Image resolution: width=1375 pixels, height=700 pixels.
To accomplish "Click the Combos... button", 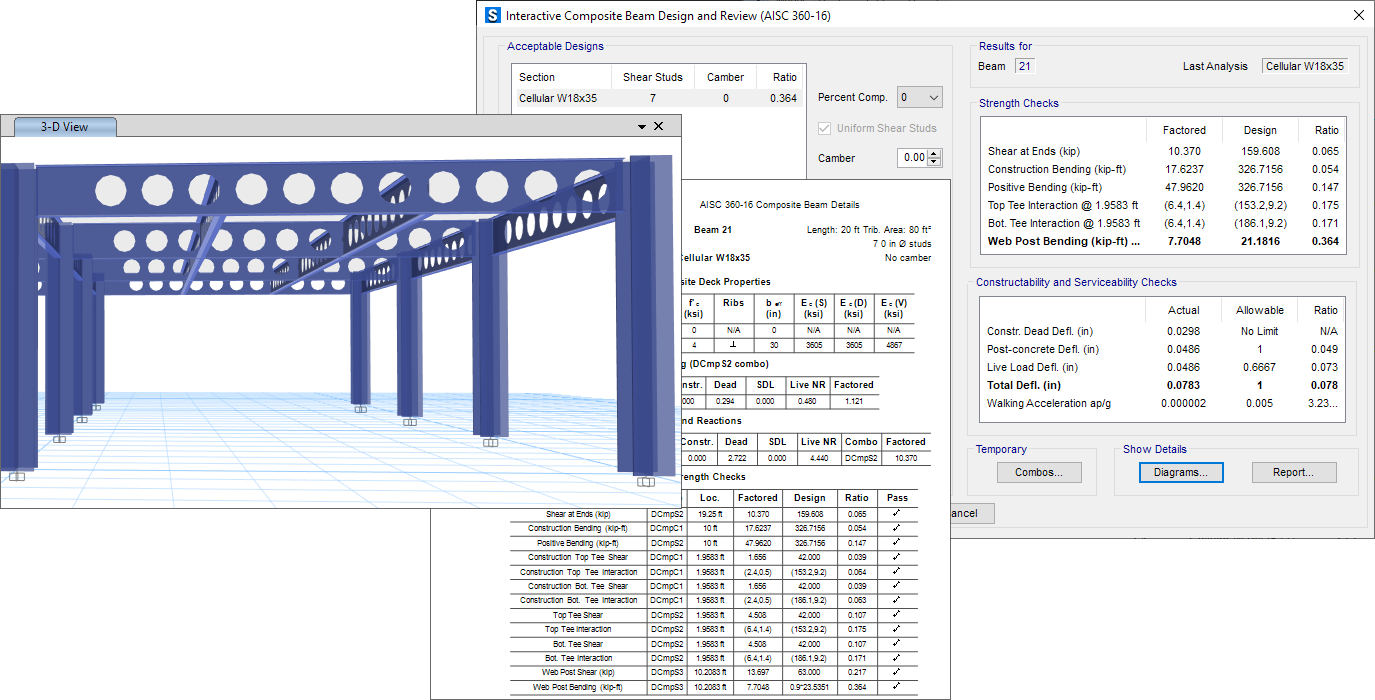I will [1039, 472].
